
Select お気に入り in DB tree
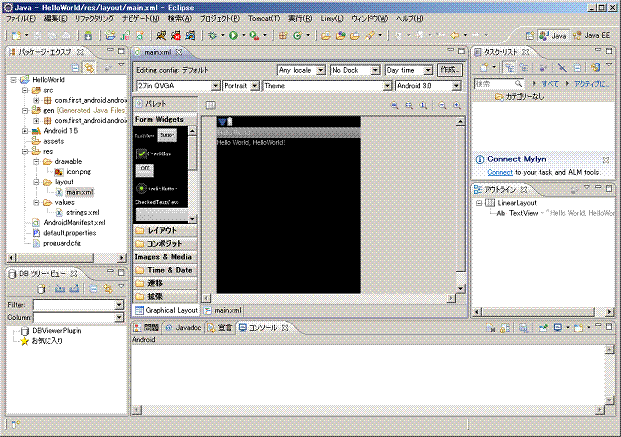[x=42, y=341]
